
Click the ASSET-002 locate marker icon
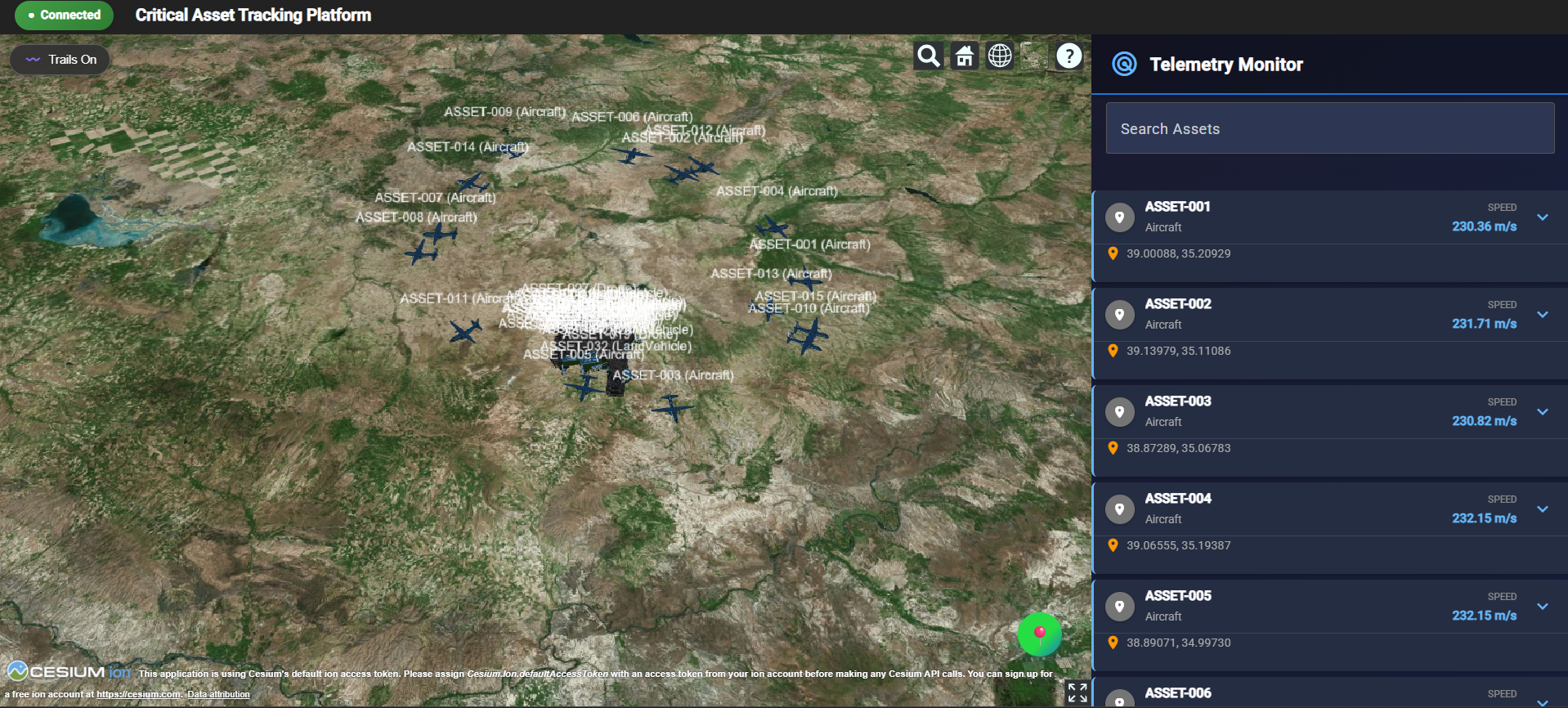pyautogui.click(x=1120, y=315)
